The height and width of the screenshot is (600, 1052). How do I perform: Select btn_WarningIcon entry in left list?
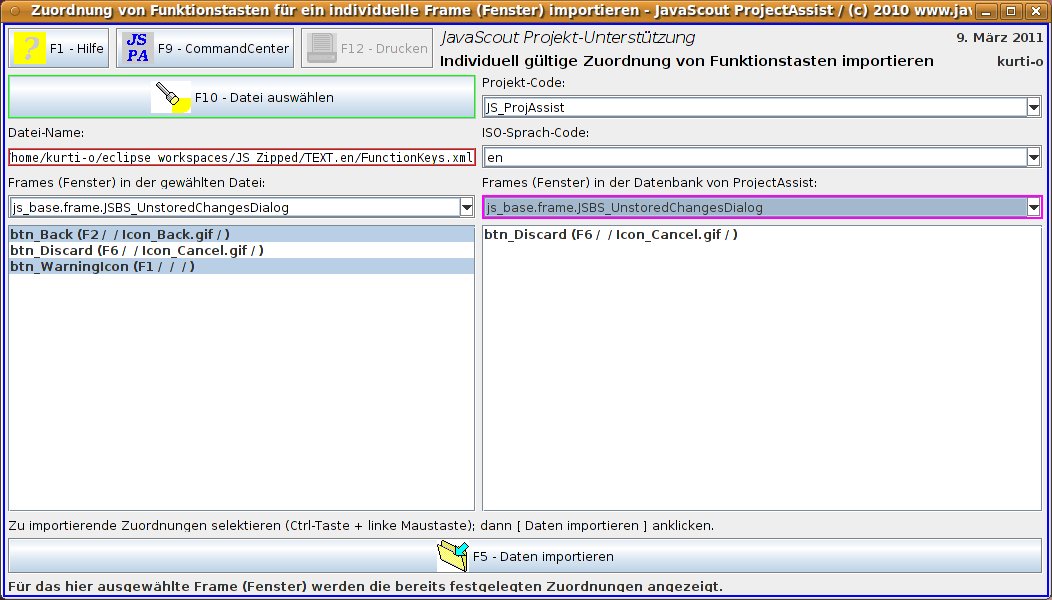[102, 266]
